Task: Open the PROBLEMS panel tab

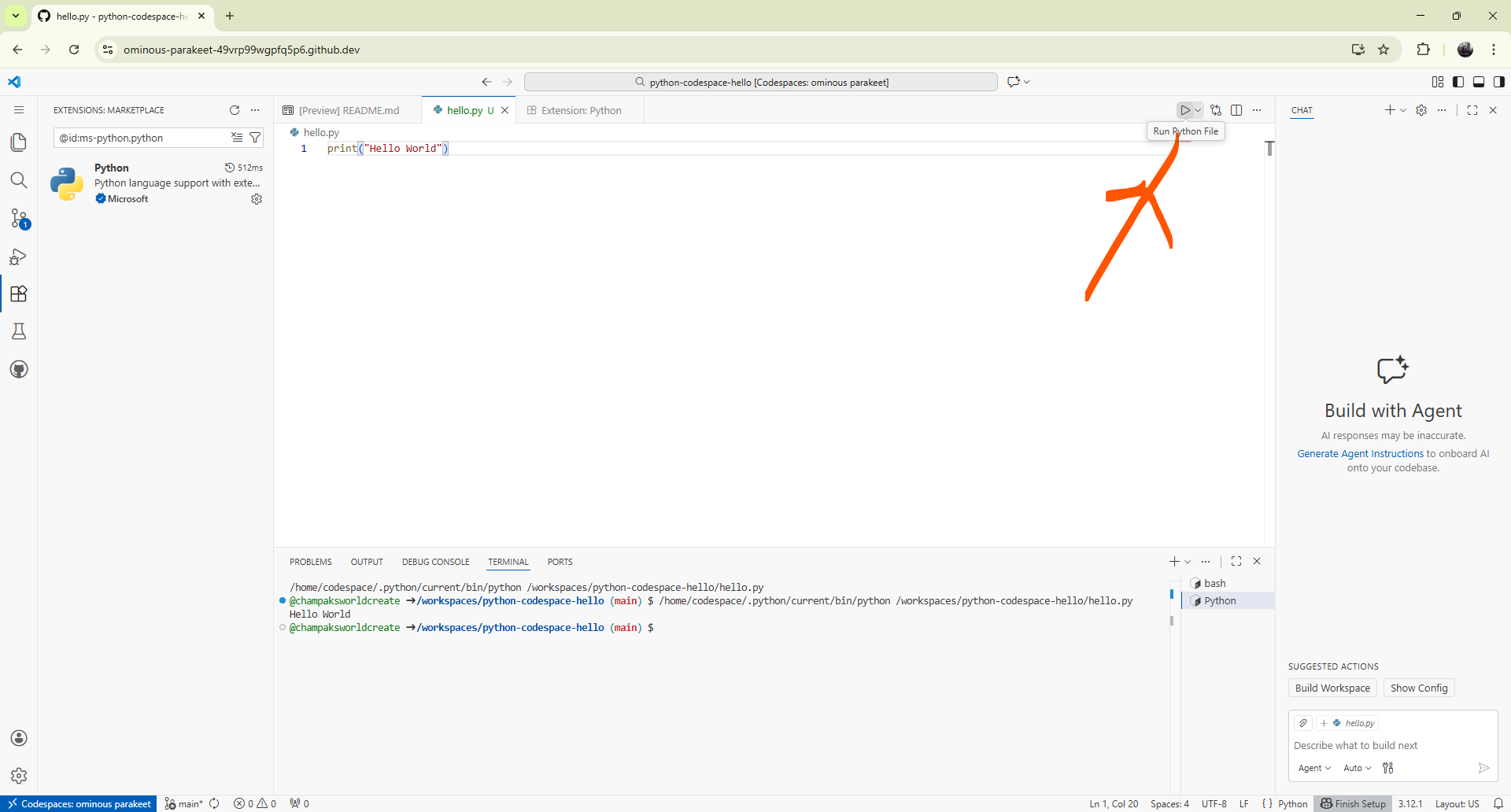Action: 311,562
